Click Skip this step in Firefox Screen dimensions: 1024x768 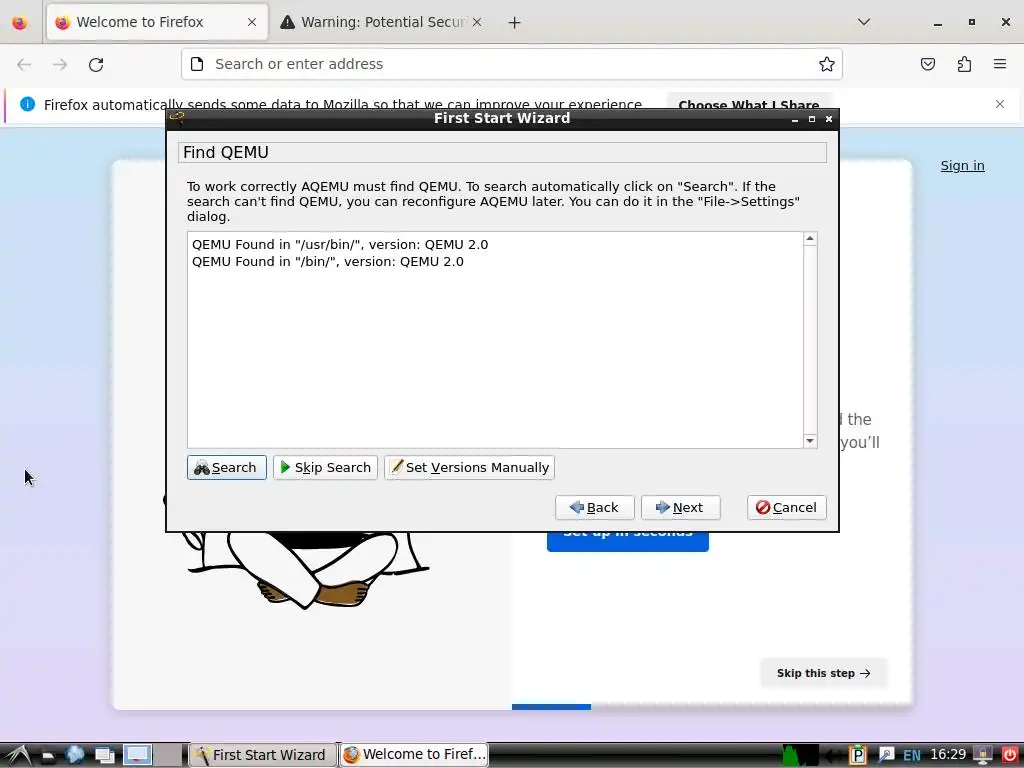(824, 673)
